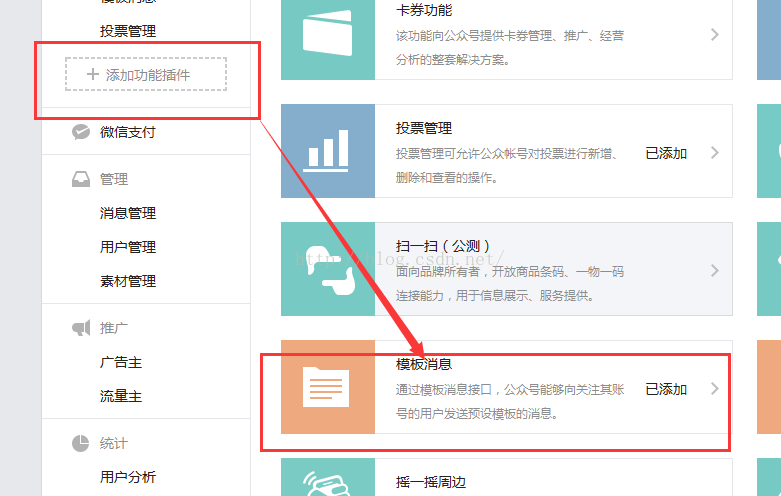
Task: Open 用户管理 in the sidebar
Action: click(128, 247)
